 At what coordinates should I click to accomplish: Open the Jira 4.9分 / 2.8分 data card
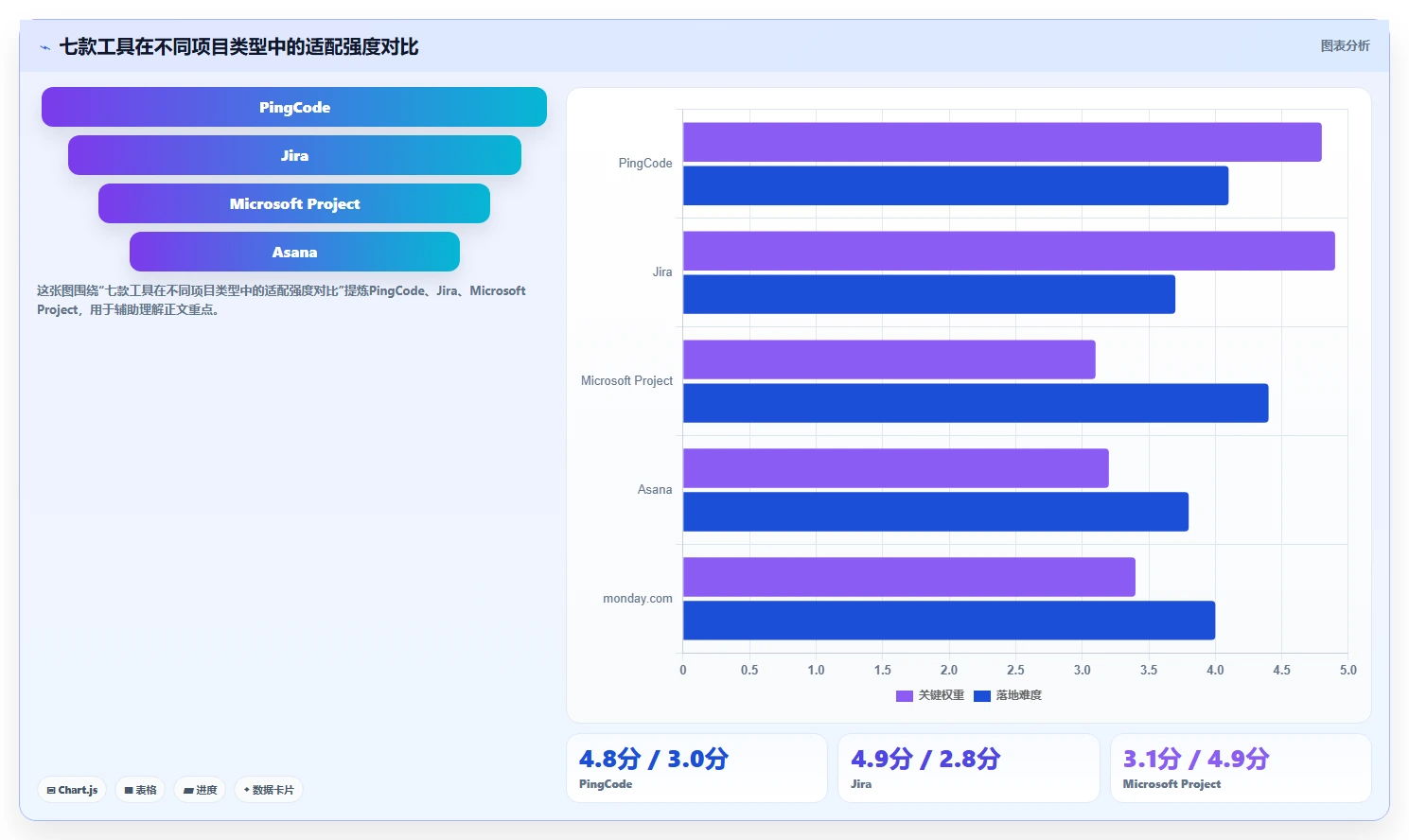coord(969,768)
